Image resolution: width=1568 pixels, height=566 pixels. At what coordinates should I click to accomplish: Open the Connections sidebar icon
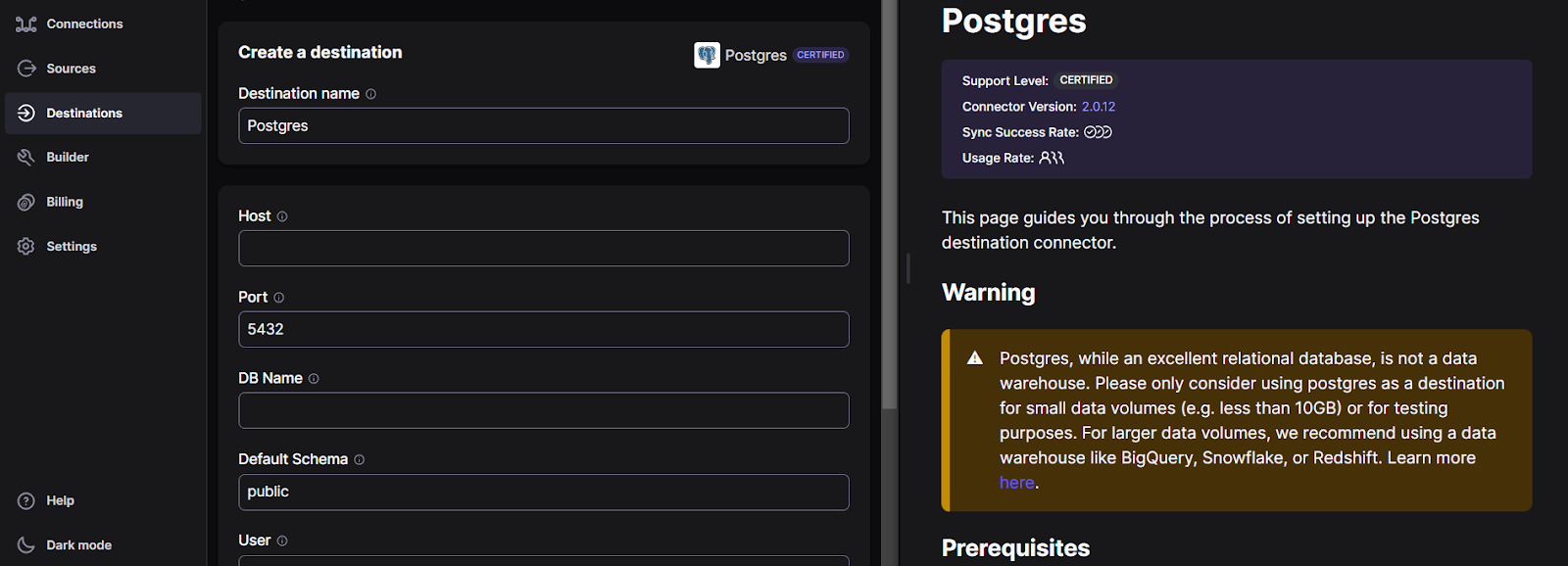(26, 24)
